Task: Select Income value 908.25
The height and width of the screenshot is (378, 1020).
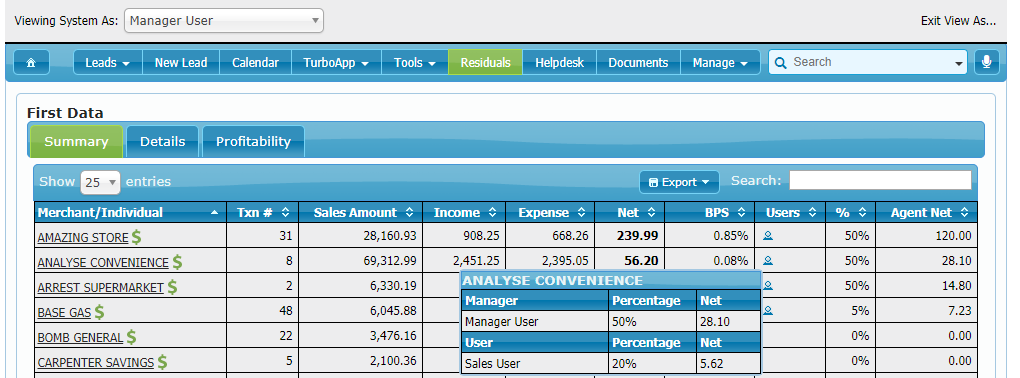Action: [x=480, y=236]
